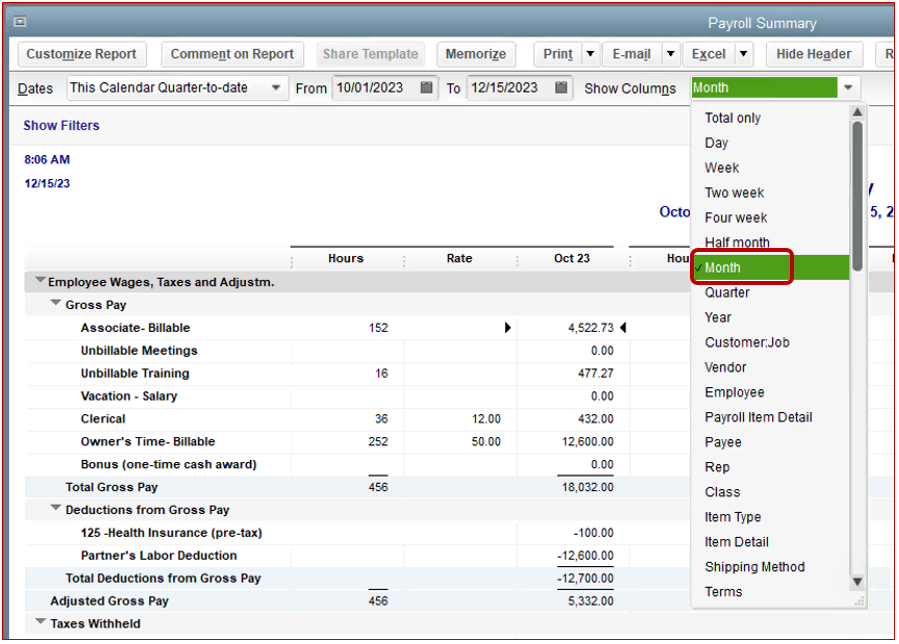Open the From date calendar picker
The height and width of the screenshot is (644, 899).
pos(426,87)
